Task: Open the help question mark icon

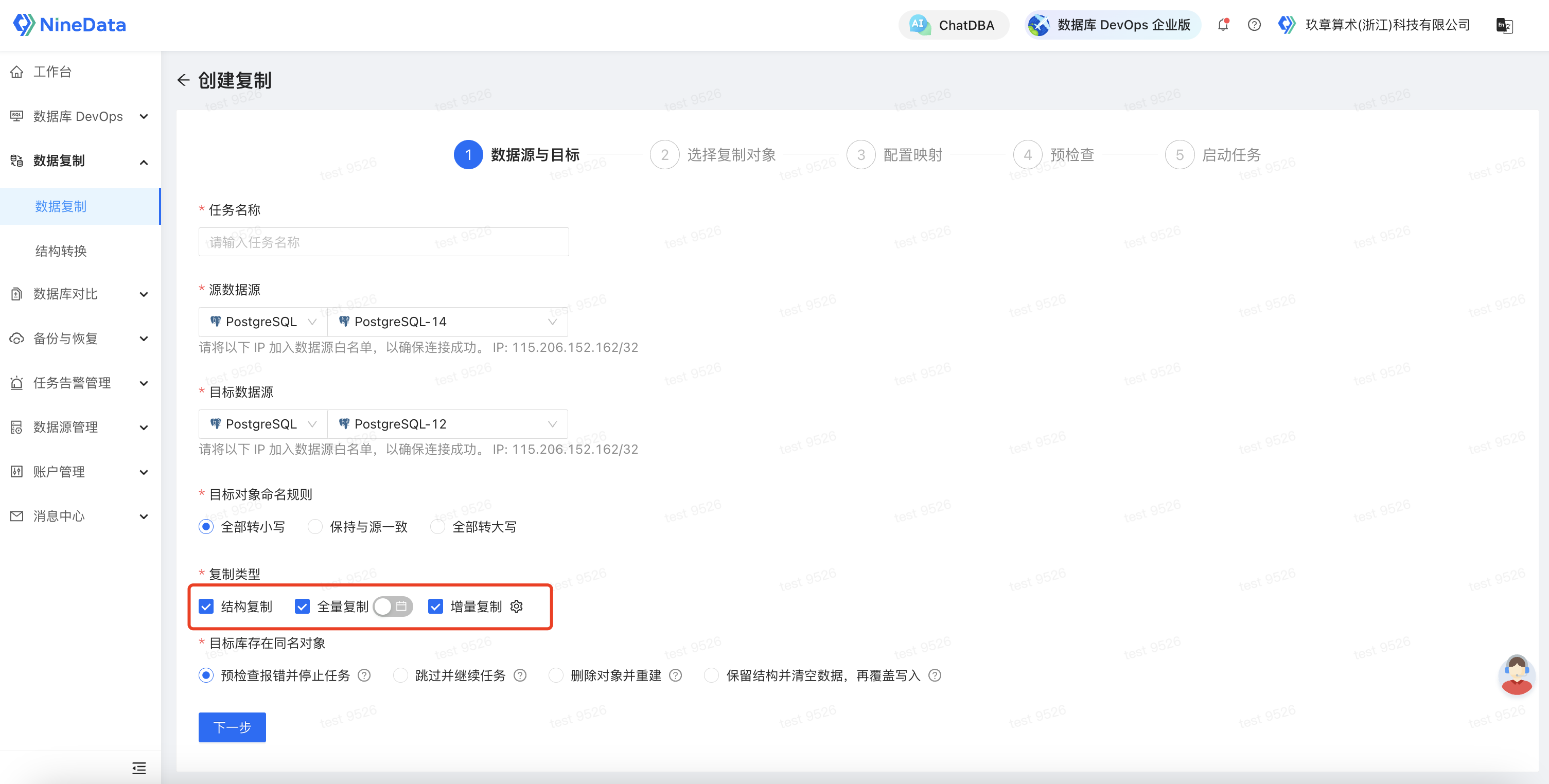Action: tap(1254, 25)
